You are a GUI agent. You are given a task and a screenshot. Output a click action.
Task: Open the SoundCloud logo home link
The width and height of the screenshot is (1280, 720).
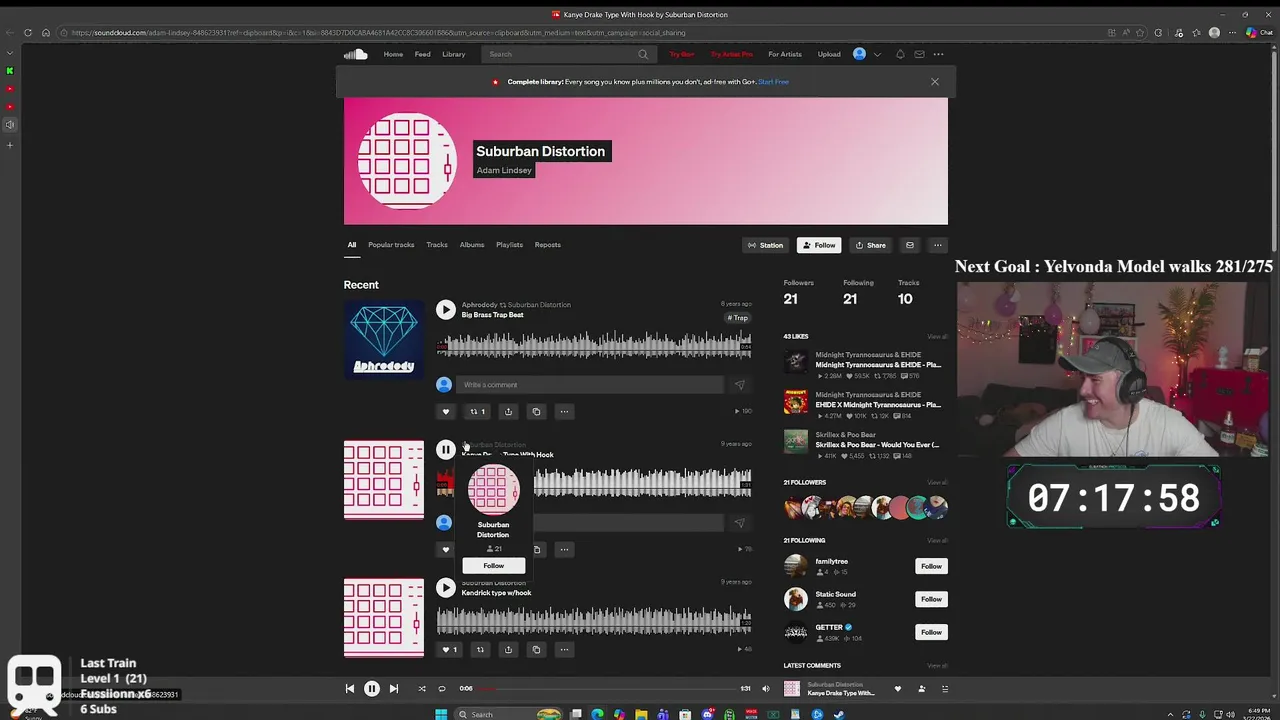click(x=355, y=54)
